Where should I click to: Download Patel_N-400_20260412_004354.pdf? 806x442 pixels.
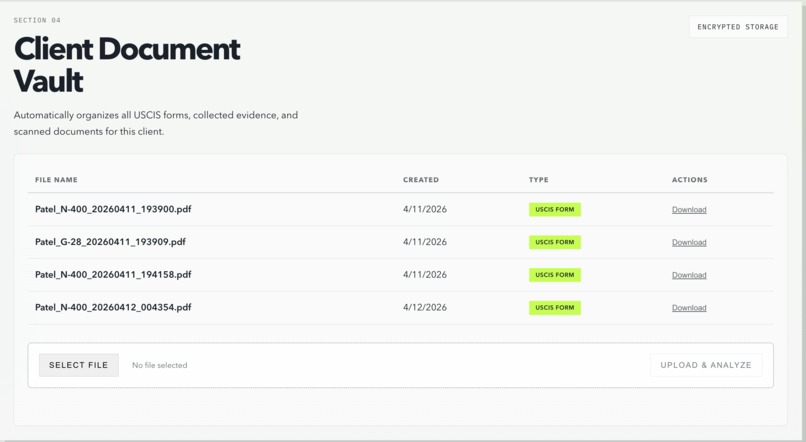[x=689, y=308]
